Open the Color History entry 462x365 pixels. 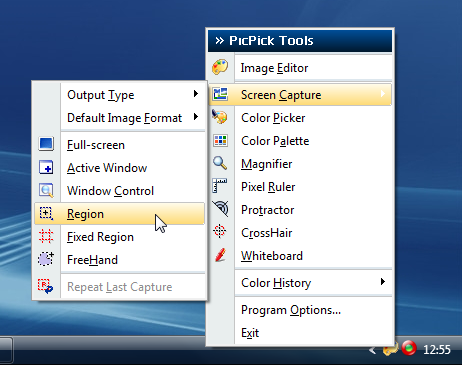(300, 283)
